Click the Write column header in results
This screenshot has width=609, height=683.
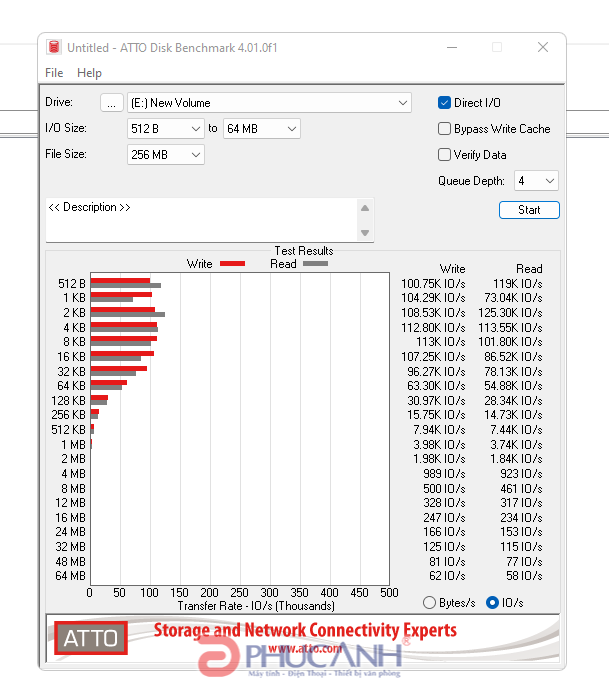click(452, 269)
